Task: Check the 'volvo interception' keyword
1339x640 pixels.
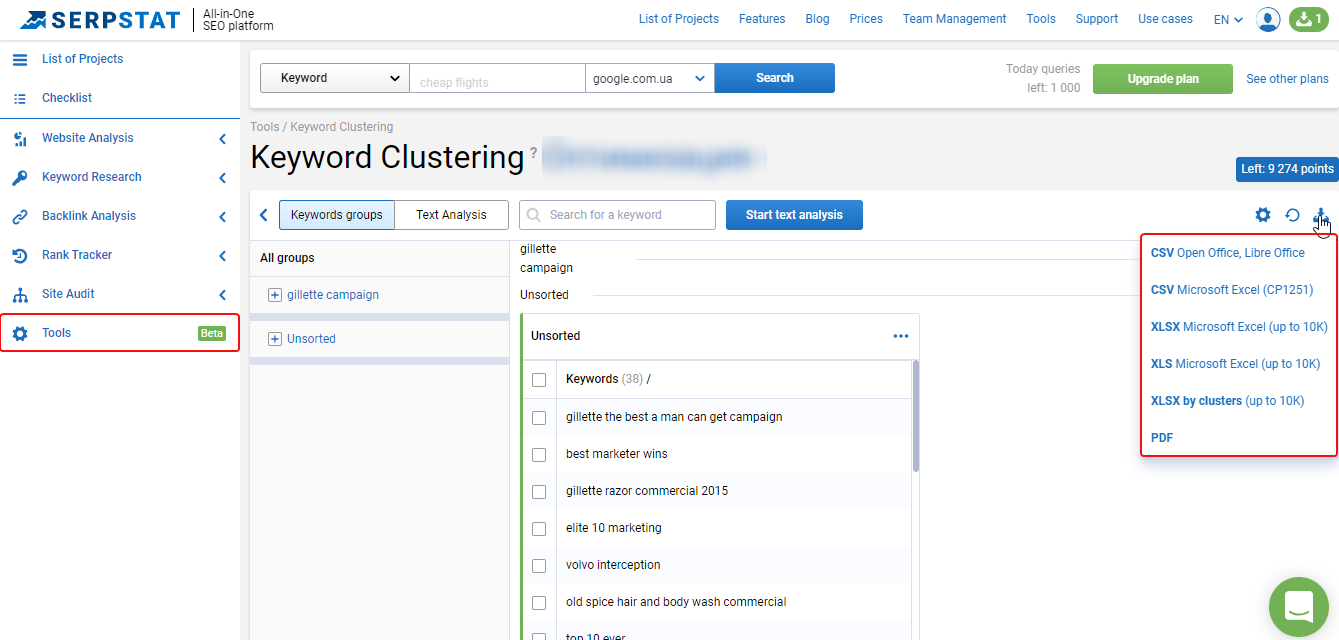Action: point(539,565)
